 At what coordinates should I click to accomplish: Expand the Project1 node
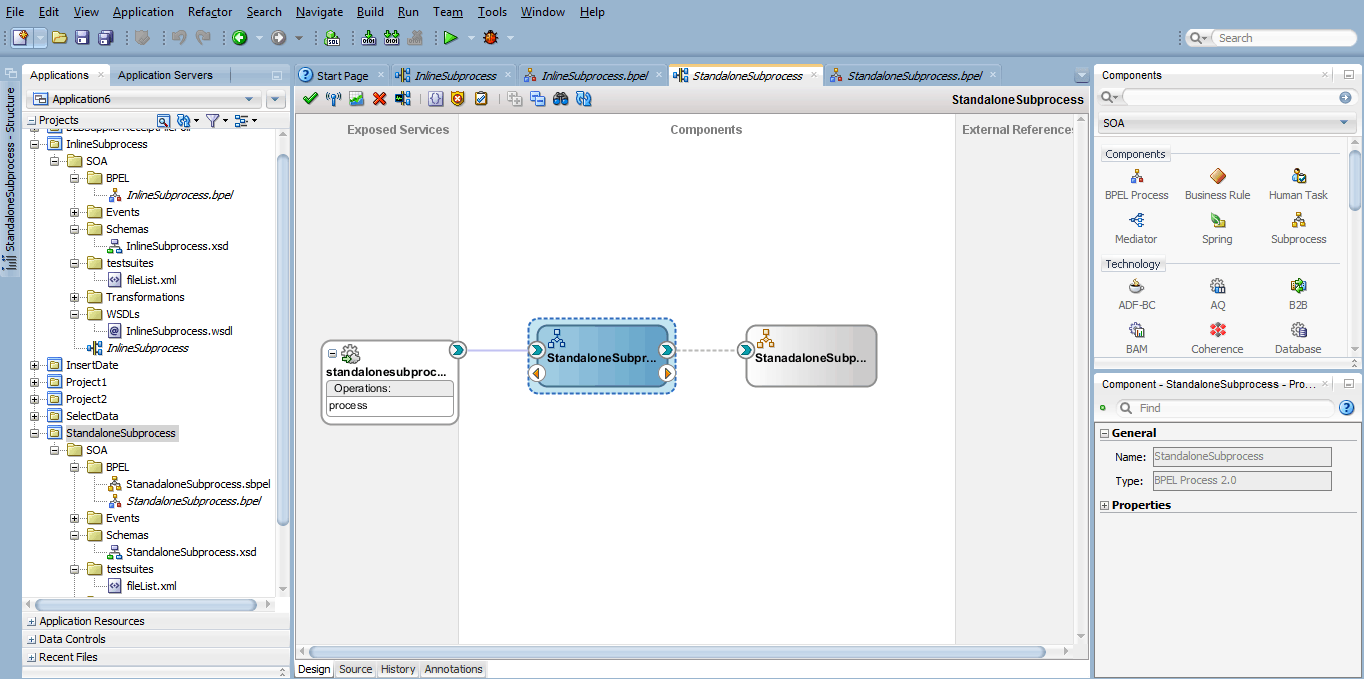pos(35,382)
